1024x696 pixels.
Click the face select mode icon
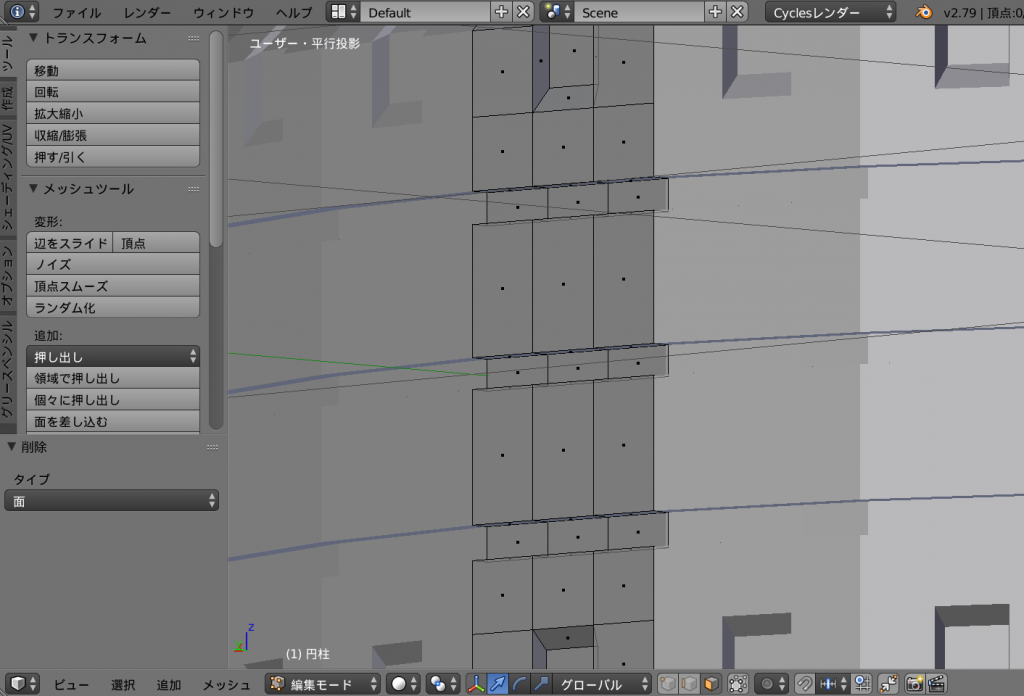710,685
